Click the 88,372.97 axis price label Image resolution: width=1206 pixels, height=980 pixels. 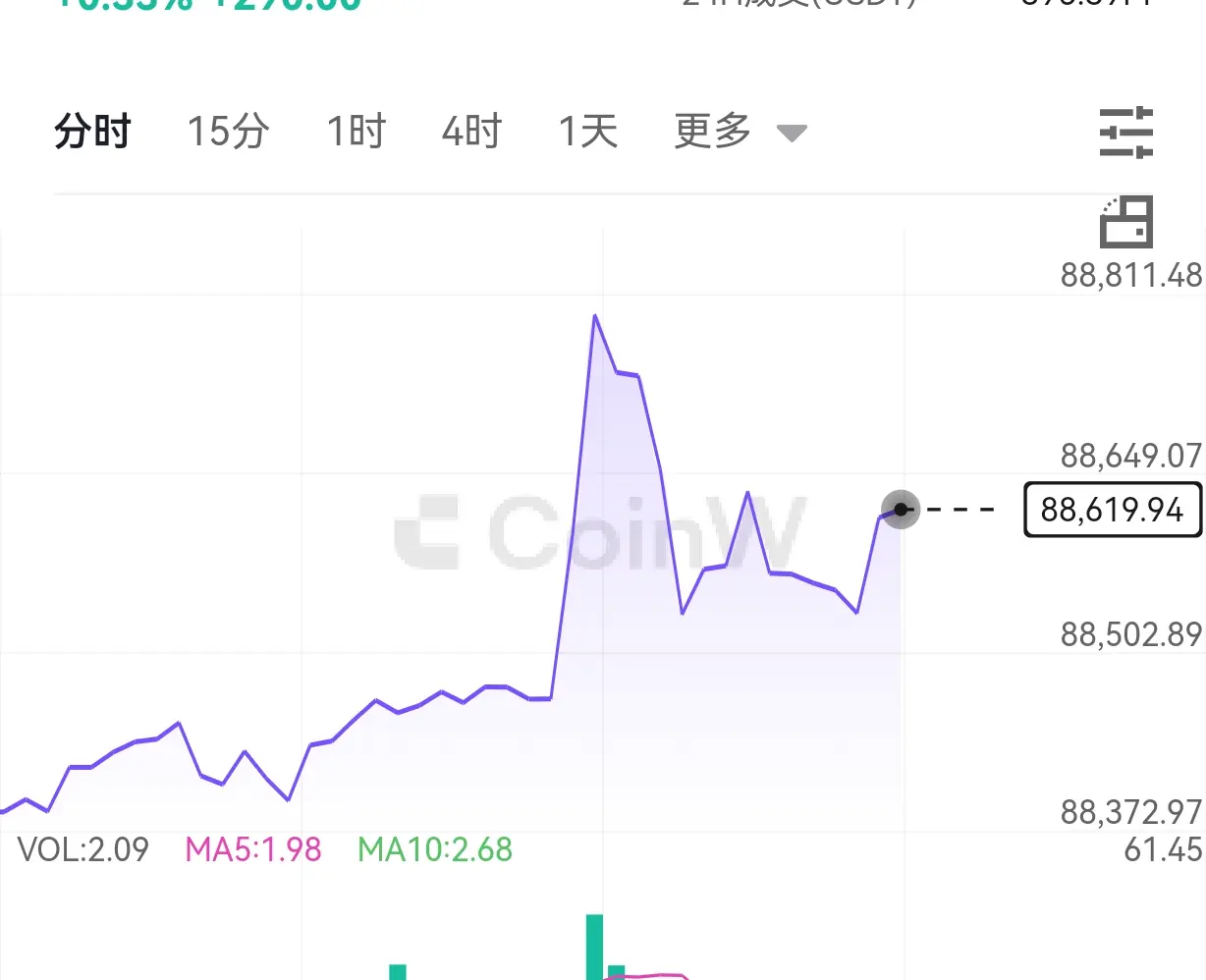point(1130,812)
